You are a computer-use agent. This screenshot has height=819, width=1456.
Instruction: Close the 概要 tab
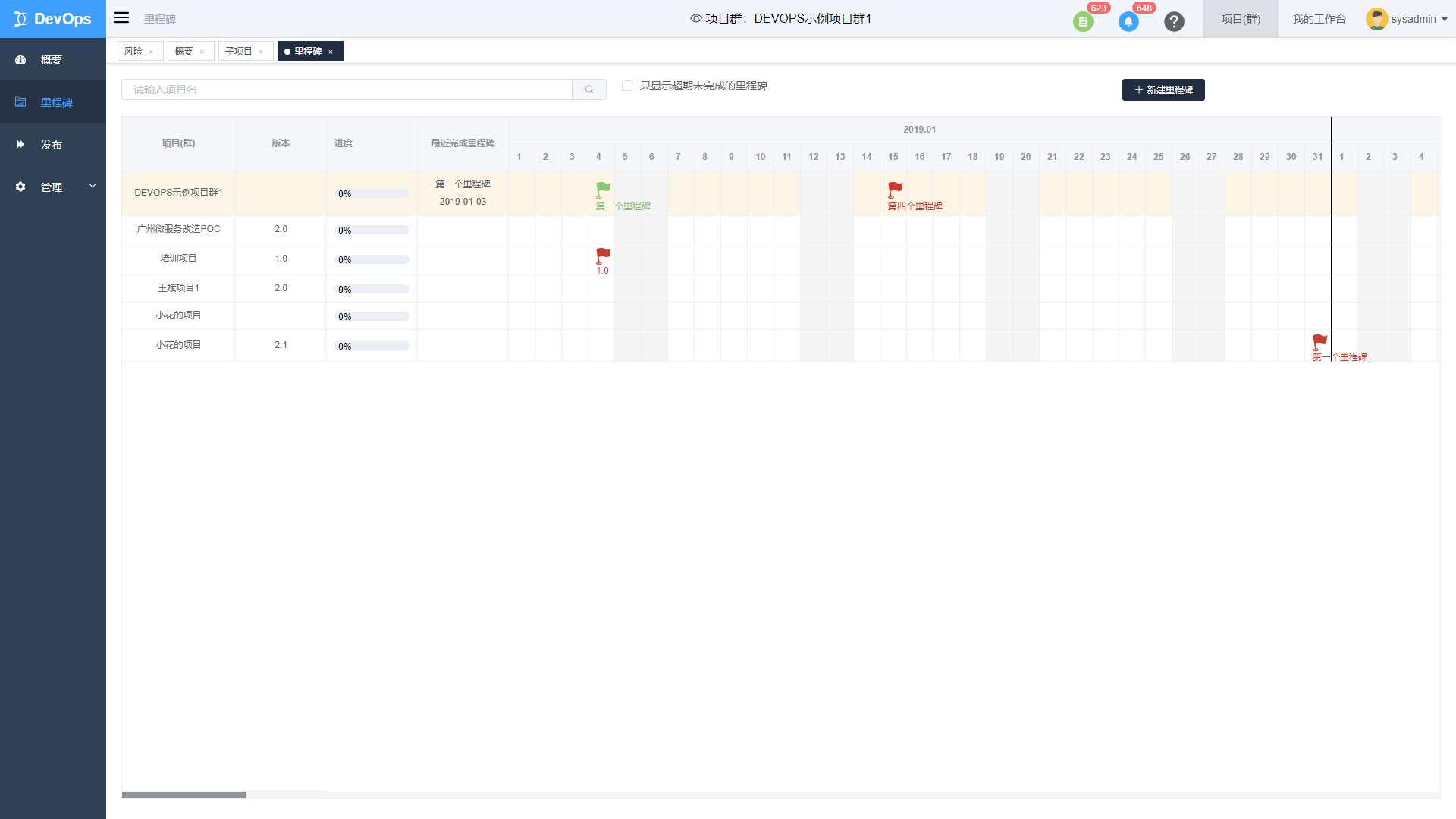(202, 52)
